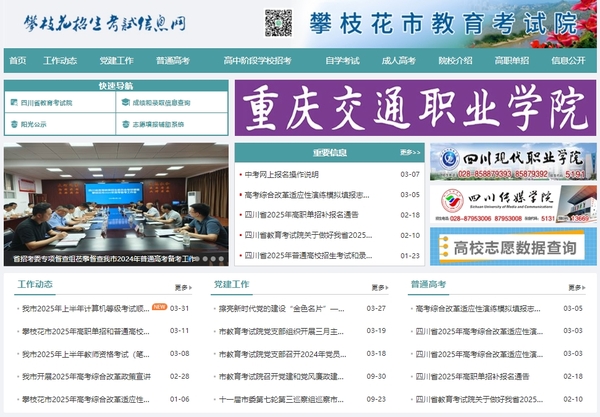Open 中考网上报名操作说明 news item
Image resolution: width=600 pixels, height=417 pixels.
point(282,174)
